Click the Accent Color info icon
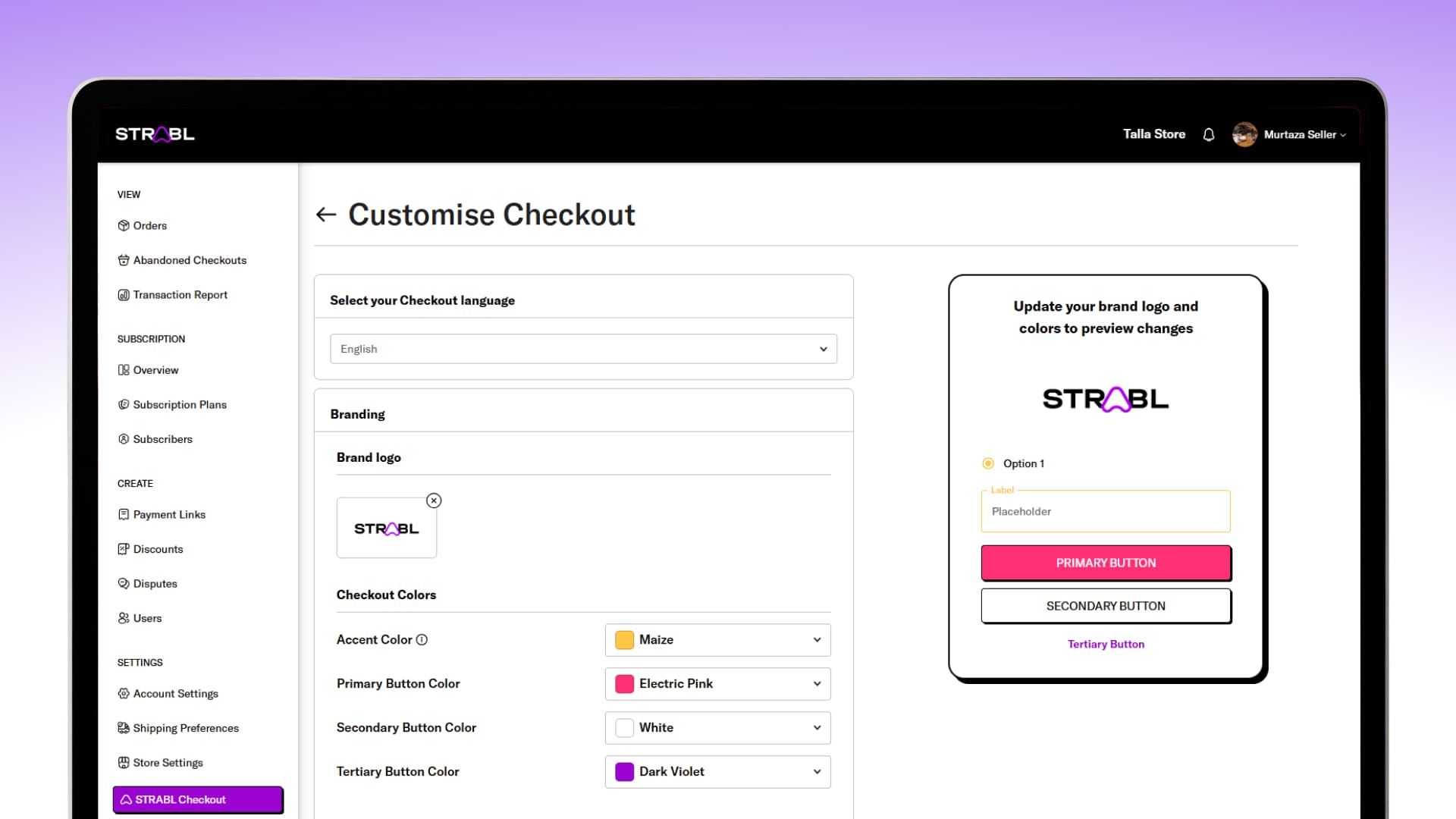Image resolution: width=1456 pixels, height=819 pixels. click(422, 639)
